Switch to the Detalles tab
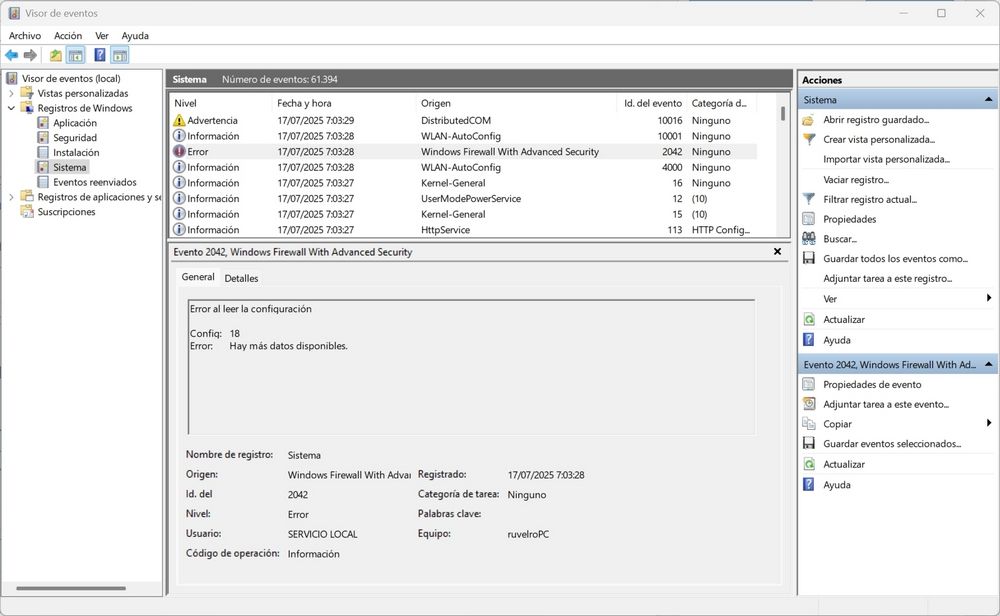Screen dimensions: 1000x616 (241, 278)
